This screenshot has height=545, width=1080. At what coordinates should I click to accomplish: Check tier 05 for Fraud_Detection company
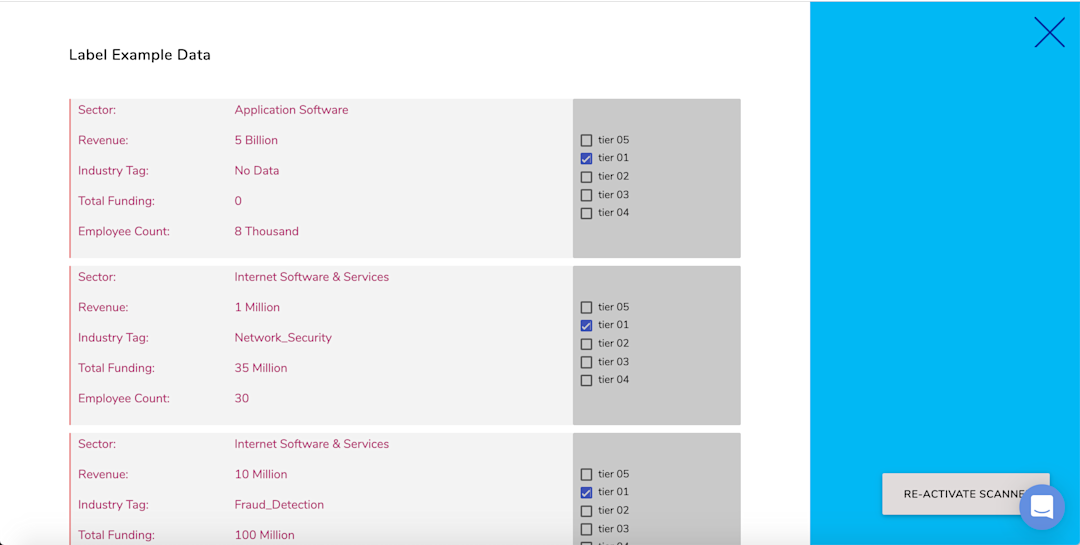point(586,475)
